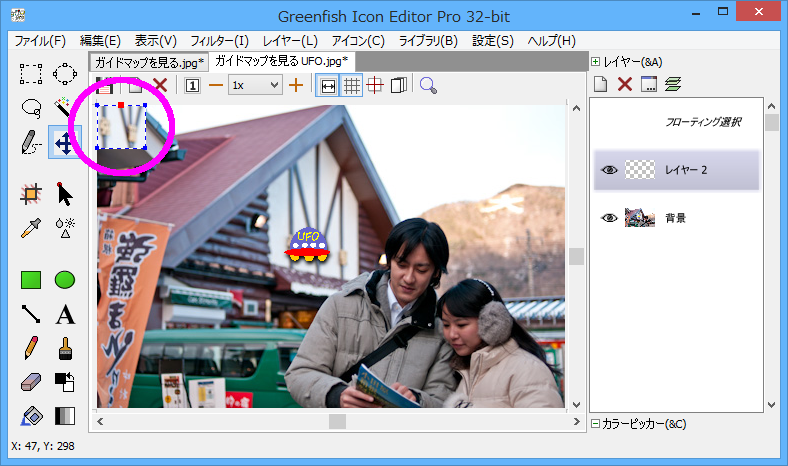Pick the eyedropper tool
The image size is (788, 466).
point(31,227)
